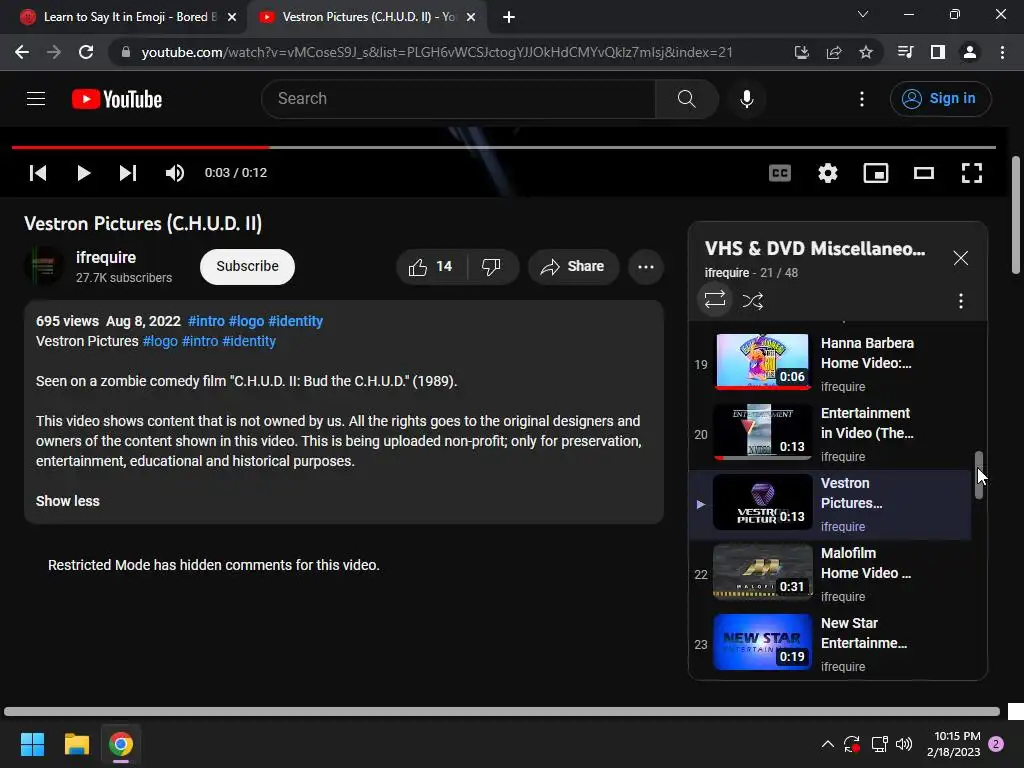Open the volume icon in system tray
The height and width of the screenshot is (768, 1024).
[x=904, y=744]
